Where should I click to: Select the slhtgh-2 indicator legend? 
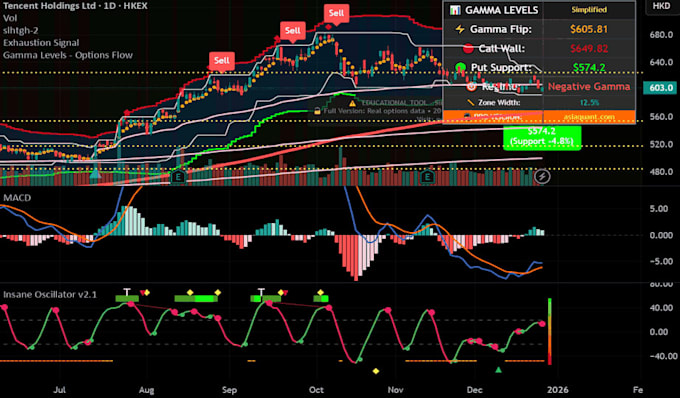pos(20,30)
